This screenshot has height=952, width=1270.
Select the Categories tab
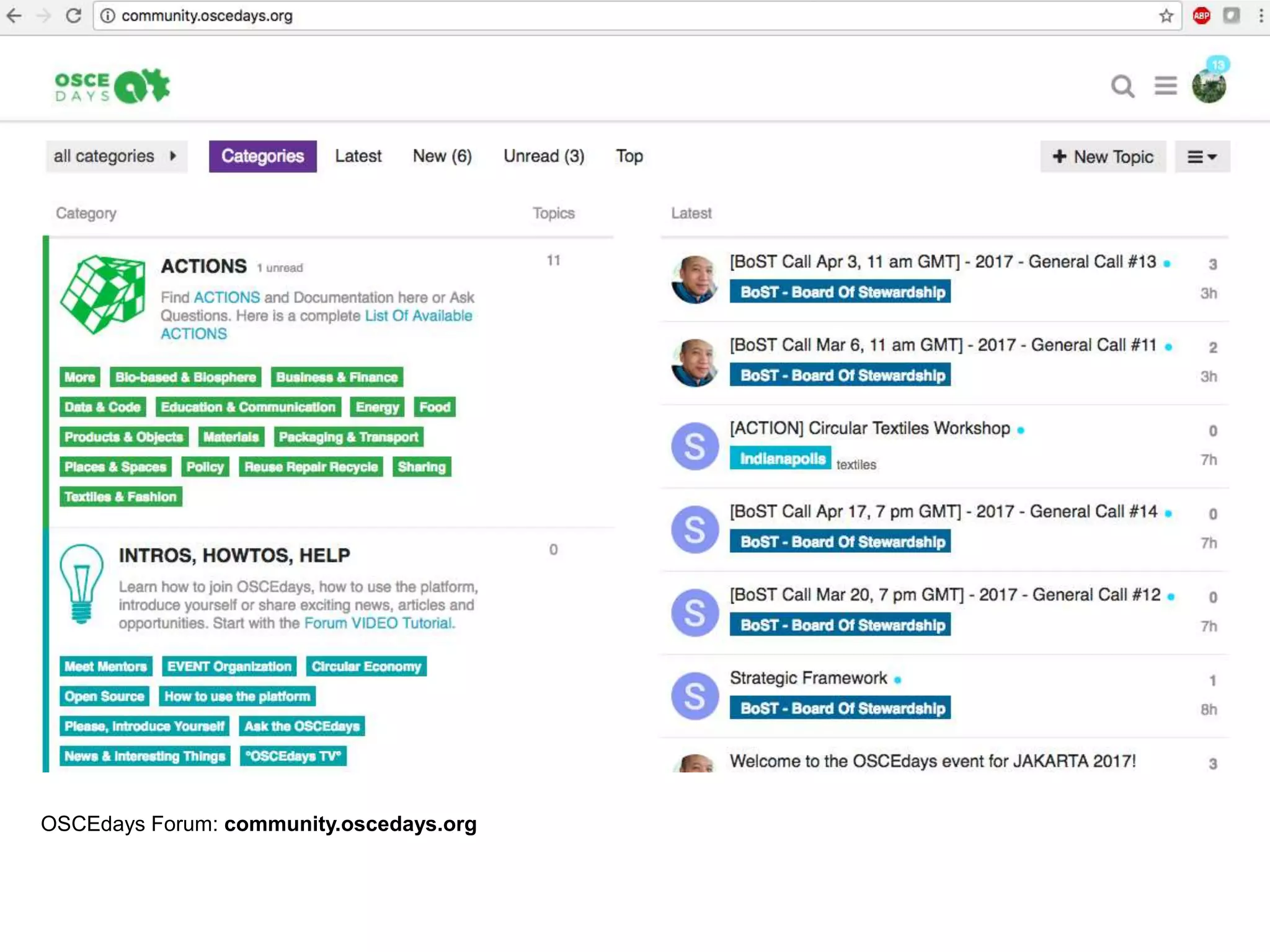pos(262,156)
